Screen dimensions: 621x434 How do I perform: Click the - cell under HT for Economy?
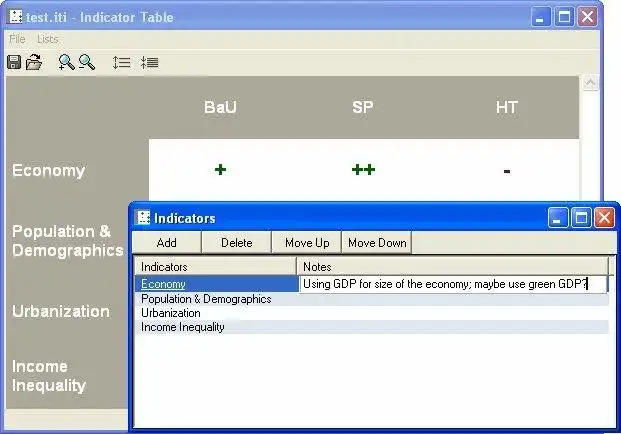(507, 171)
